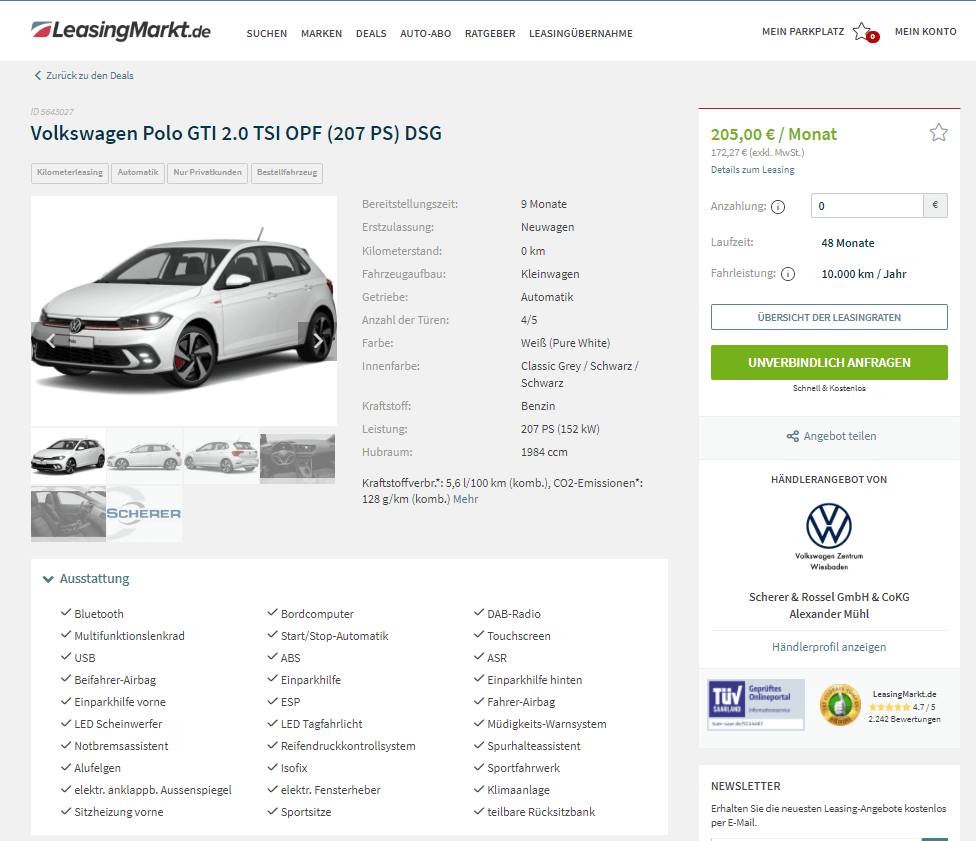Click the Mein Parkplatz star icon
The width and height of the screenshot is (976, 841).
coord(863,32)
